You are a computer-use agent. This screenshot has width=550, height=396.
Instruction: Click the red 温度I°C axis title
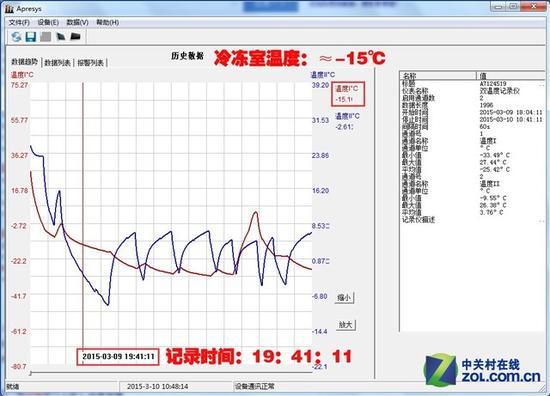coord(22,75)
